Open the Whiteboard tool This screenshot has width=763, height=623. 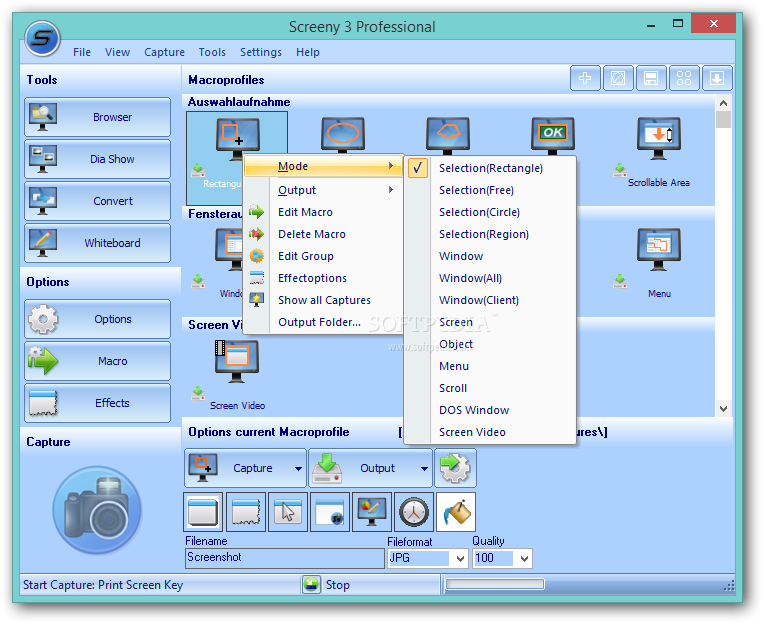tap(97, 242)
